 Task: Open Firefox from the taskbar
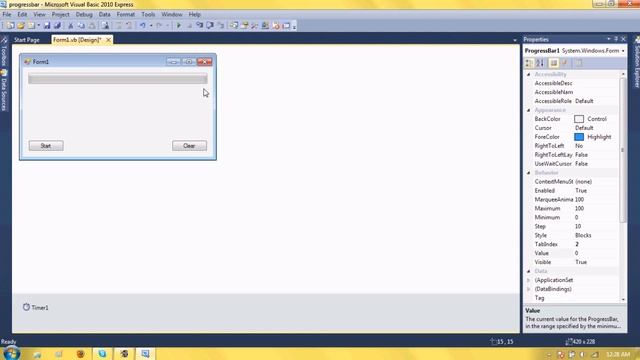[x=80, y=353]
